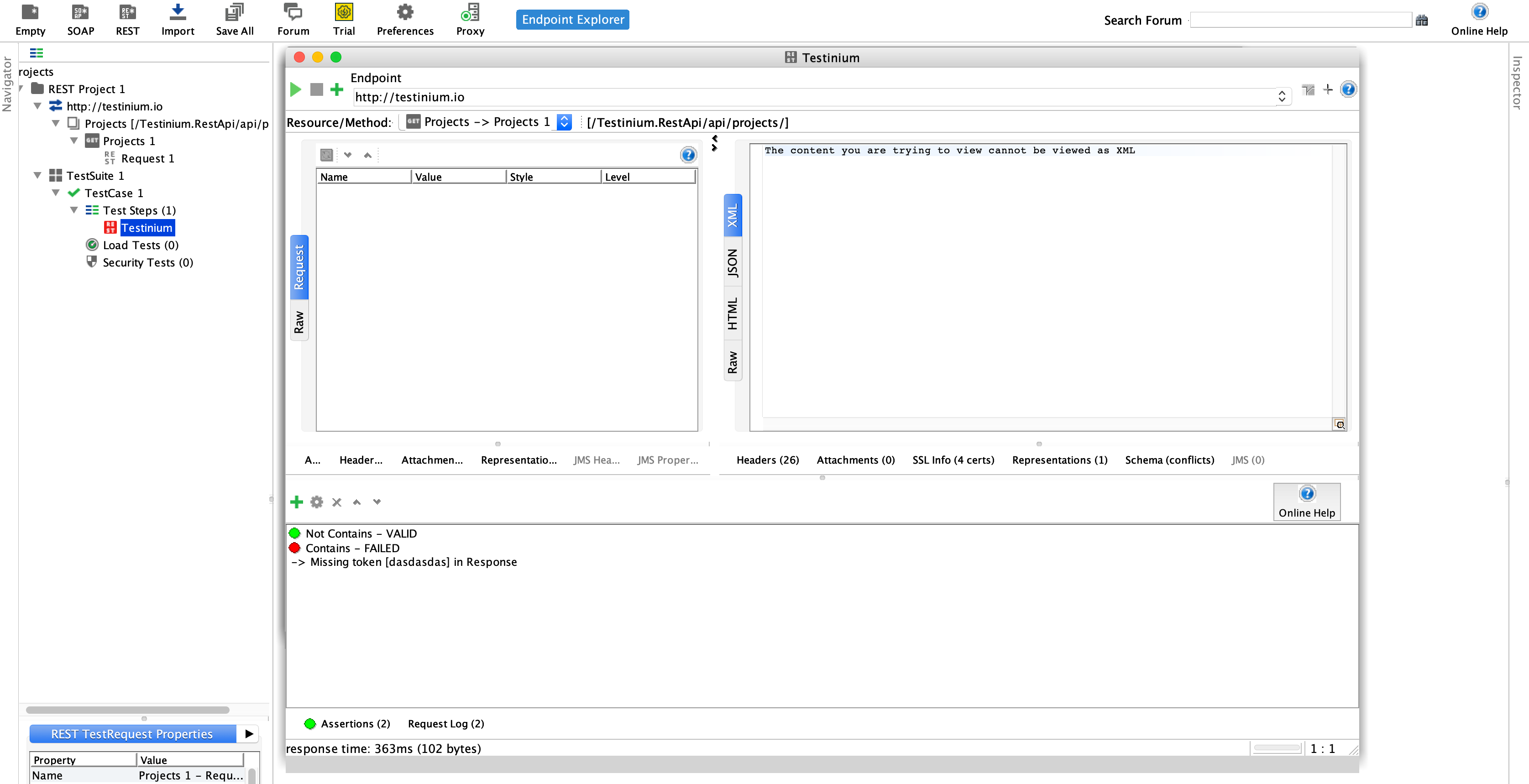Collapse REST Project 1 tree node
This screenshot has width=1529, height=784.
coord(22,89)
